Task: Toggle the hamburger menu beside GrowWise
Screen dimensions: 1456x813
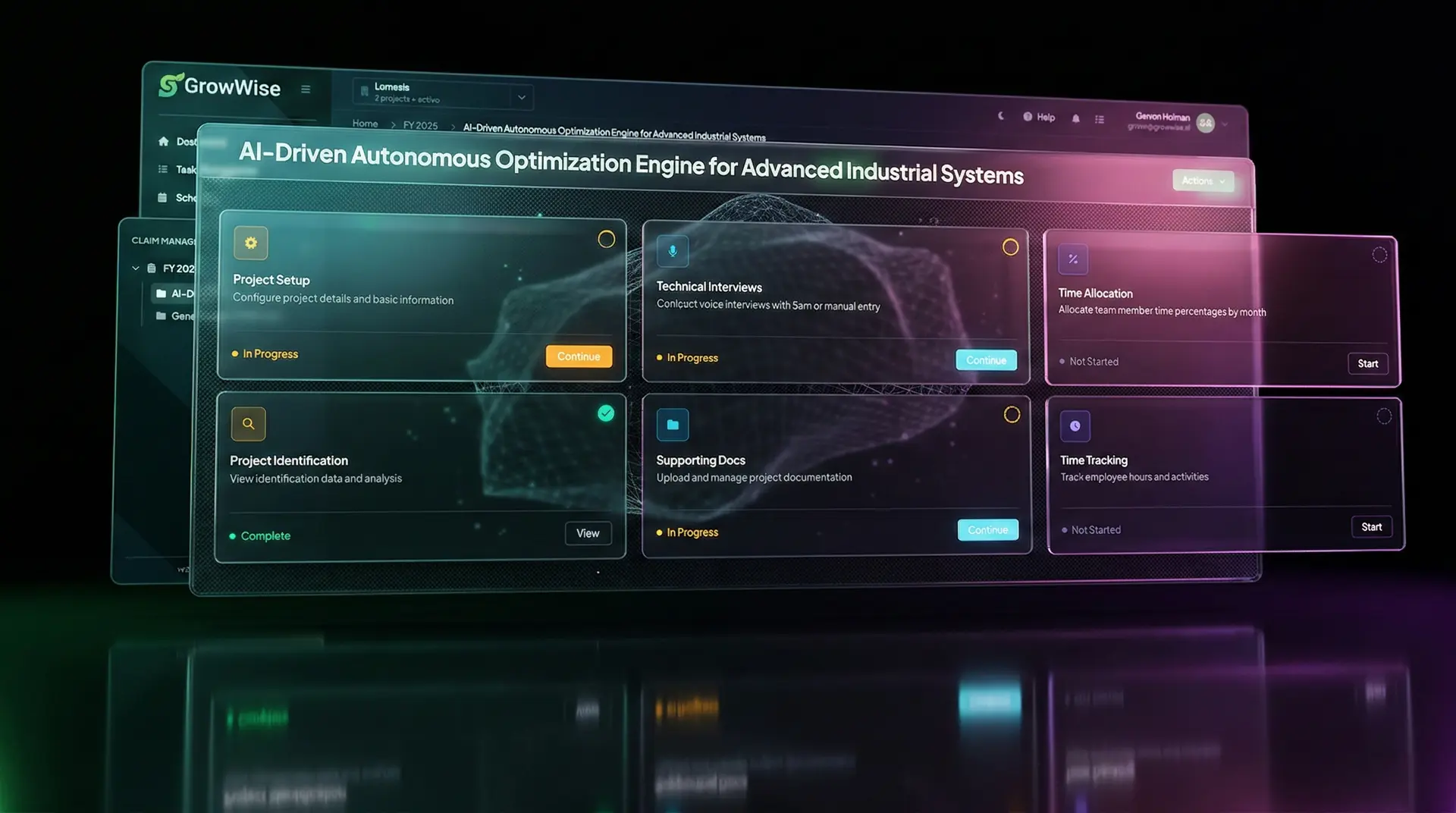Action: (306, 89)
